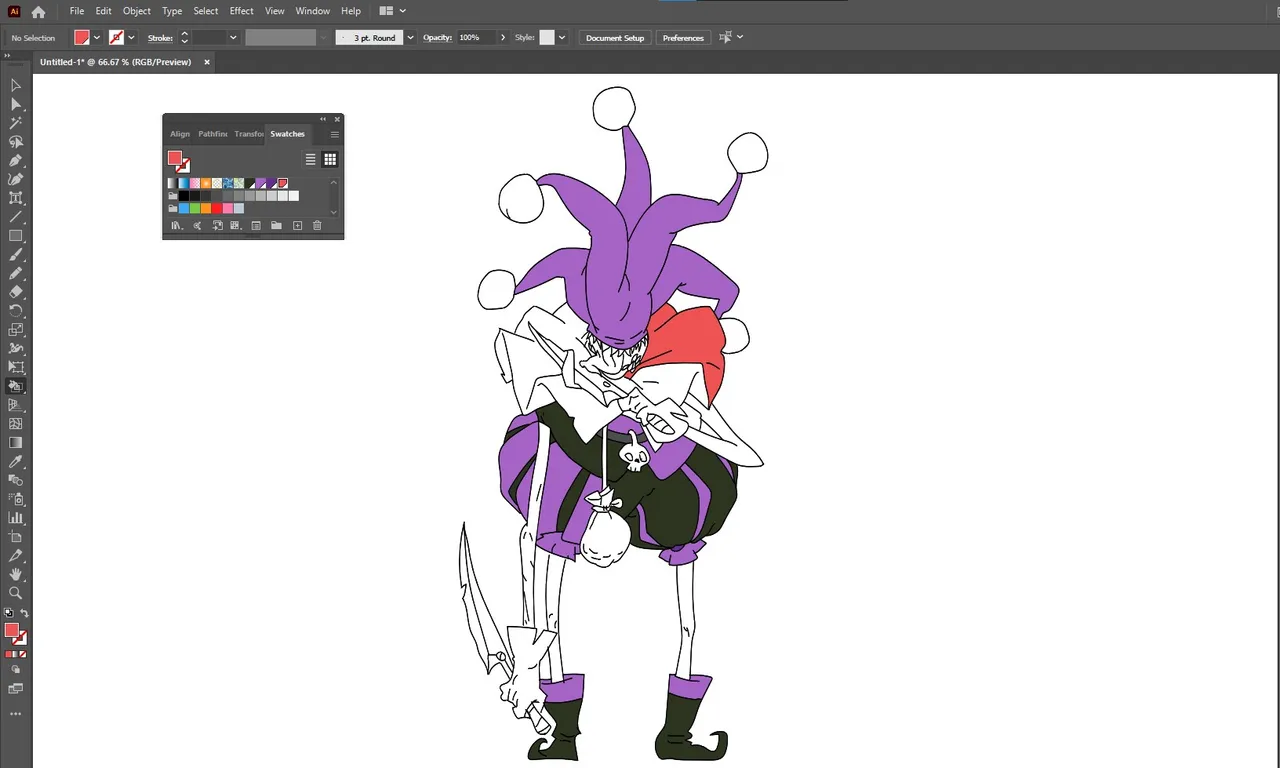The height and width of the screenshot is (768, 1280).
Task: Reset default fill and stroke icon
Action: (x=8, y=613)
